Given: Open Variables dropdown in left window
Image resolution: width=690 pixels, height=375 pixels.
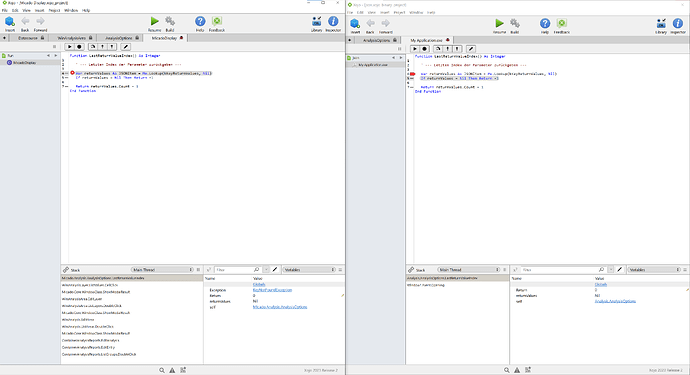Looking at the screenshot, I should pos(309,269).
